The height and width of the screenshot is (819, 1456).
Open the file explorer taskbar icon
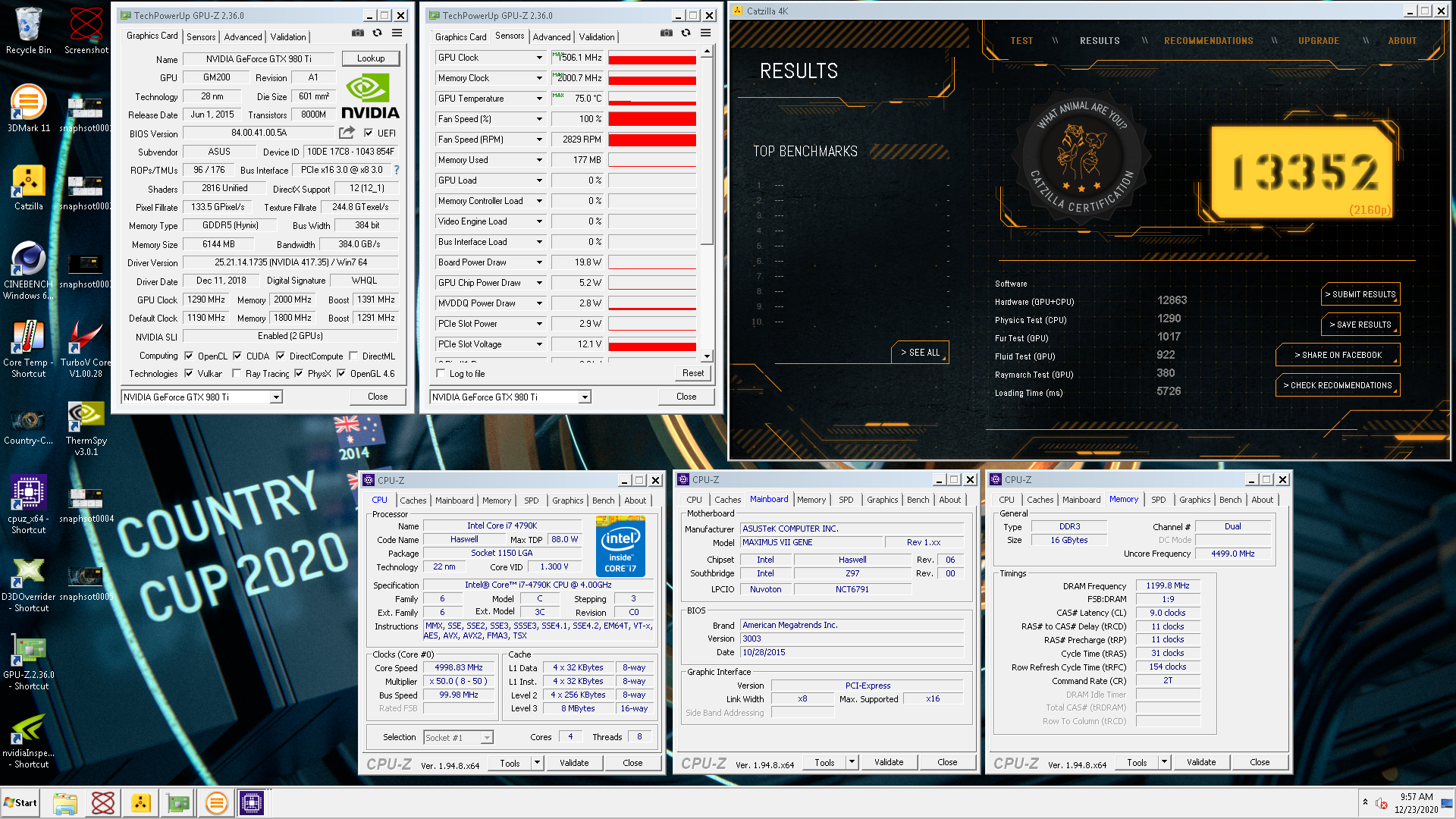pyautogui.click(x=64, y=802)
